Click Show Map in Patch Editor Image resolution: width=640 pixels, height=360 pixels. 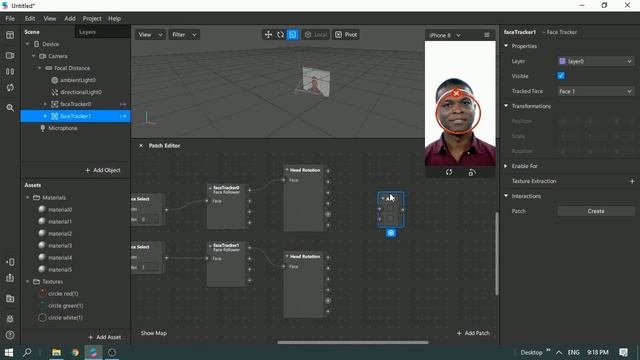click(153, 333)
